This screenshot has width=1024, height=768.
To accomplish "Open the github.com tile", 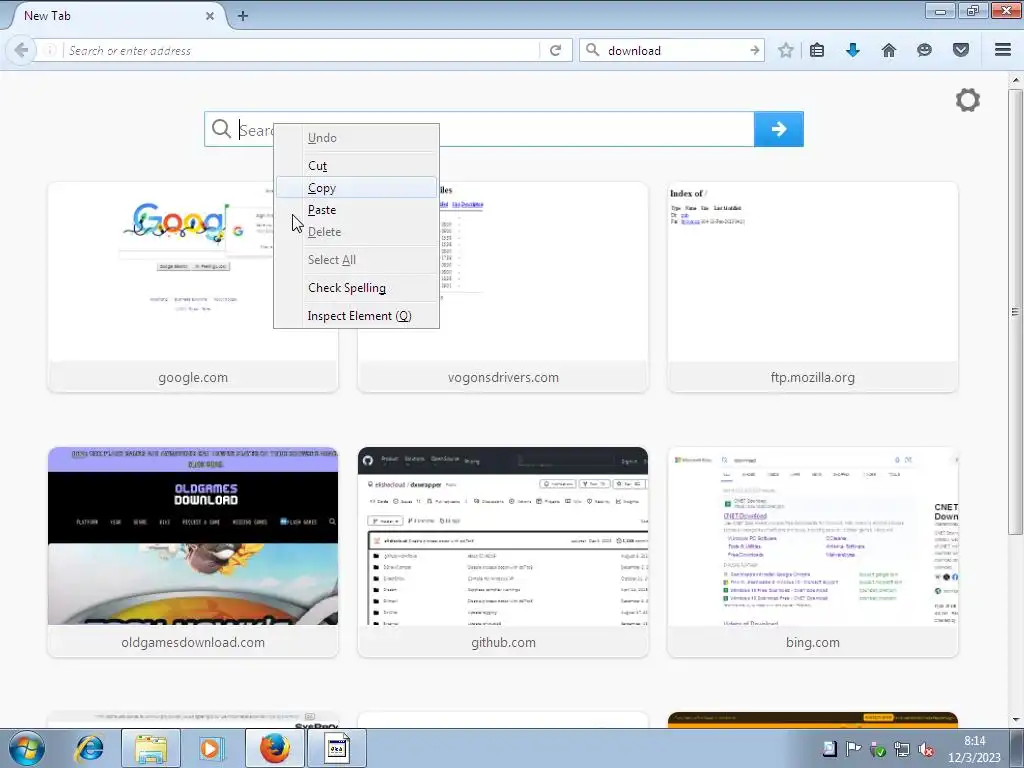I will coord(503,552).
